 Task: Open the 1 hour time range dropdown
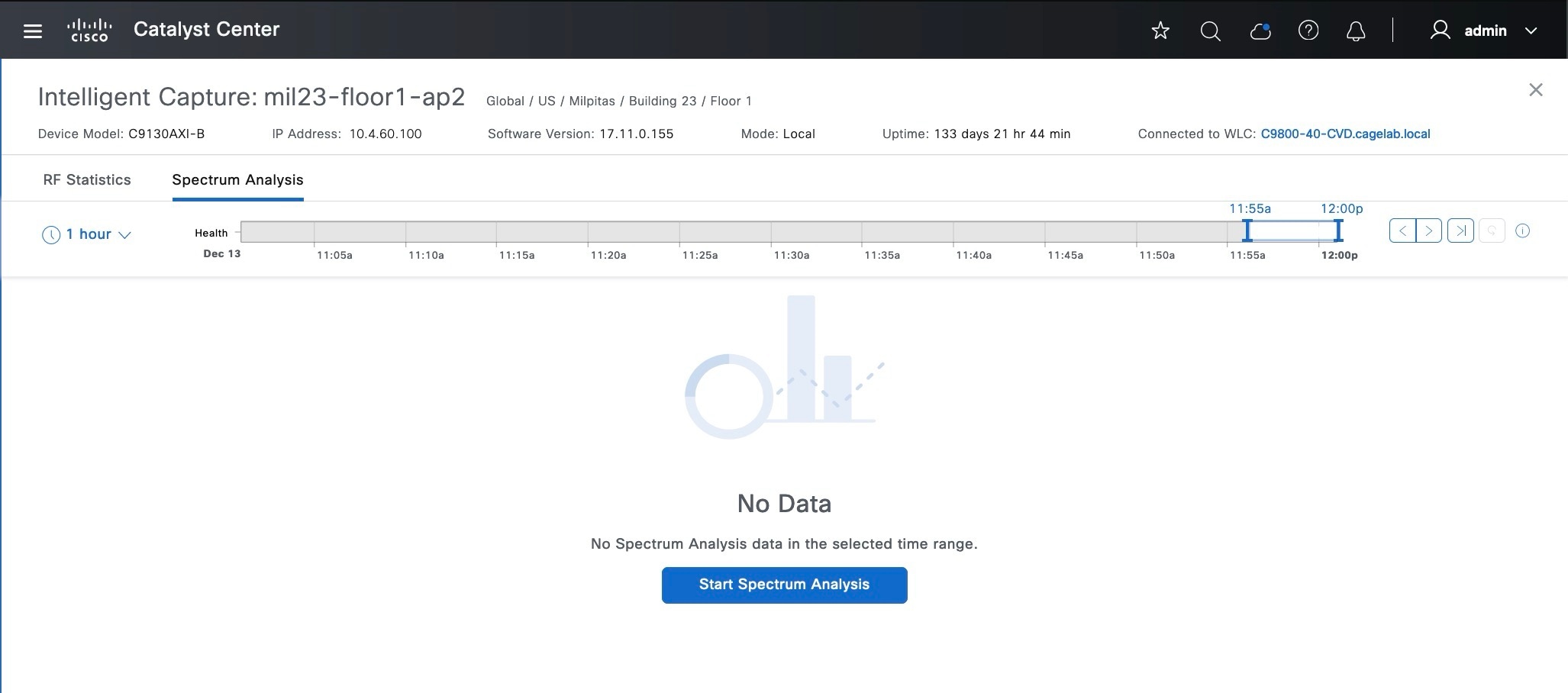pos(87,234)
